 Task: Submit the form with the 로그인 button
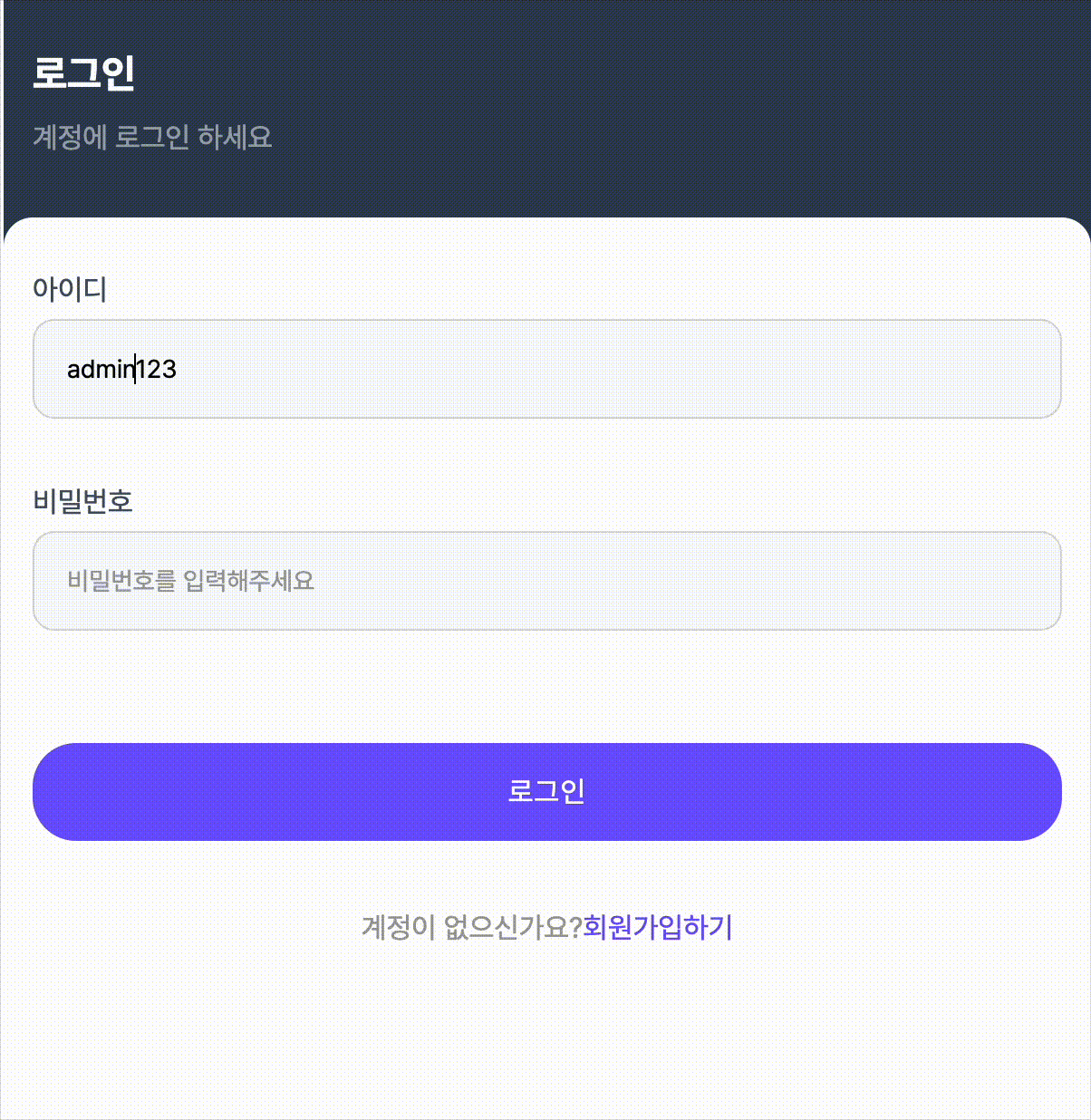pos(546,791)
